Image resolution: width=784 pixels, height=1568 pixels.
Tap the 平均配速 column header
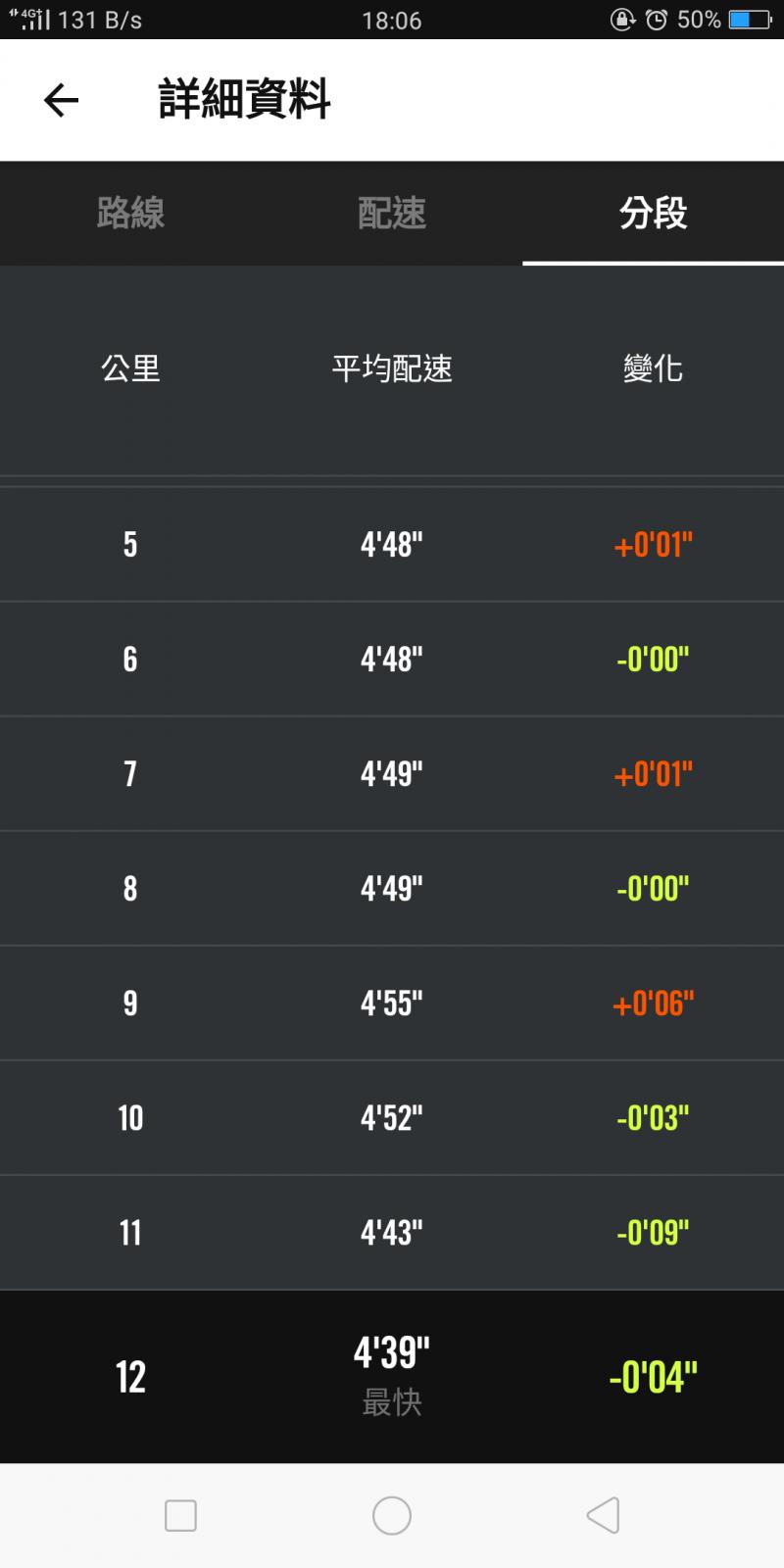click(x=392, y=368)
